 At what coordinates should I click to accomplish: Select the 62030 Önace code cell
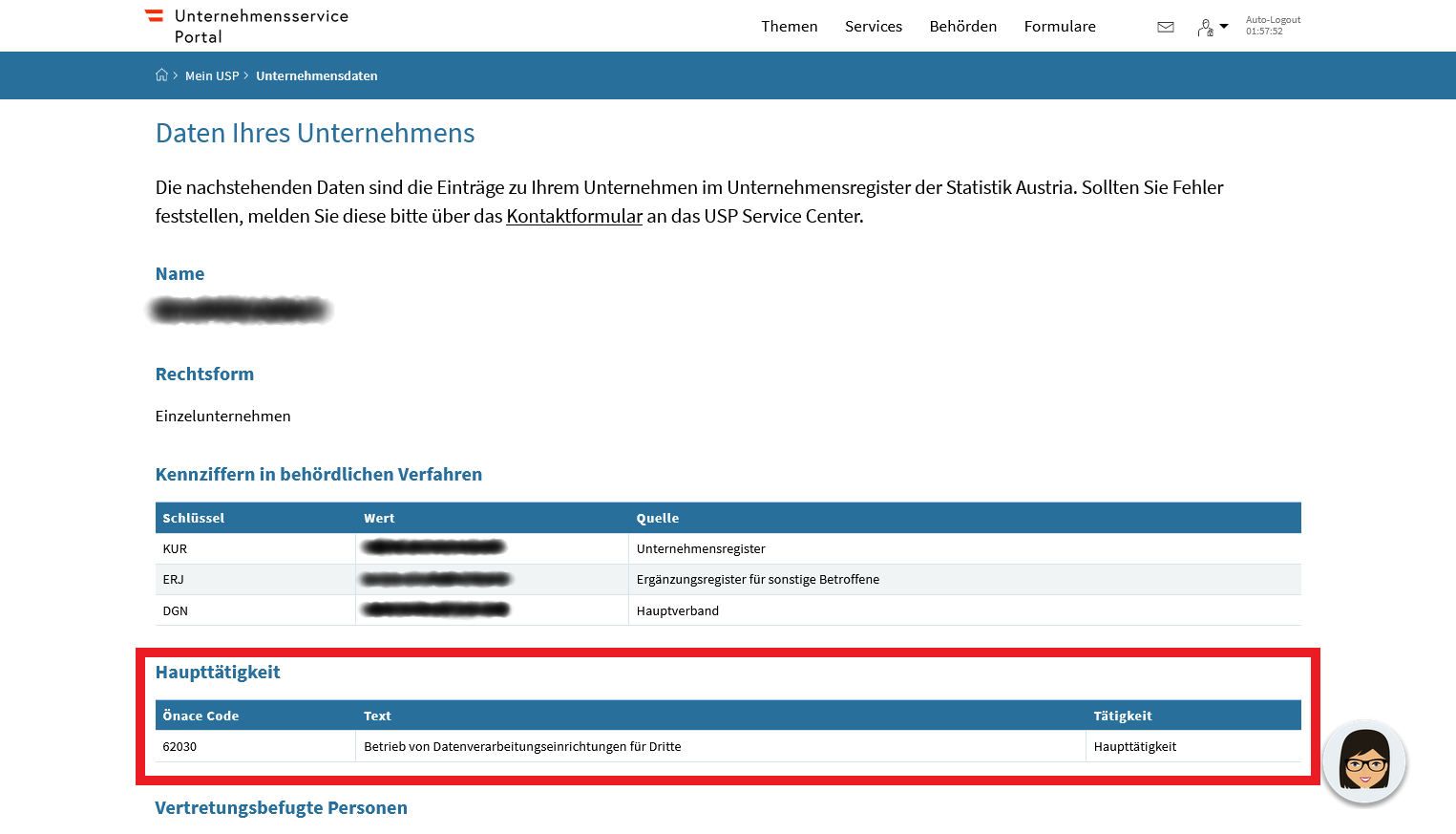tap(256, 746)
